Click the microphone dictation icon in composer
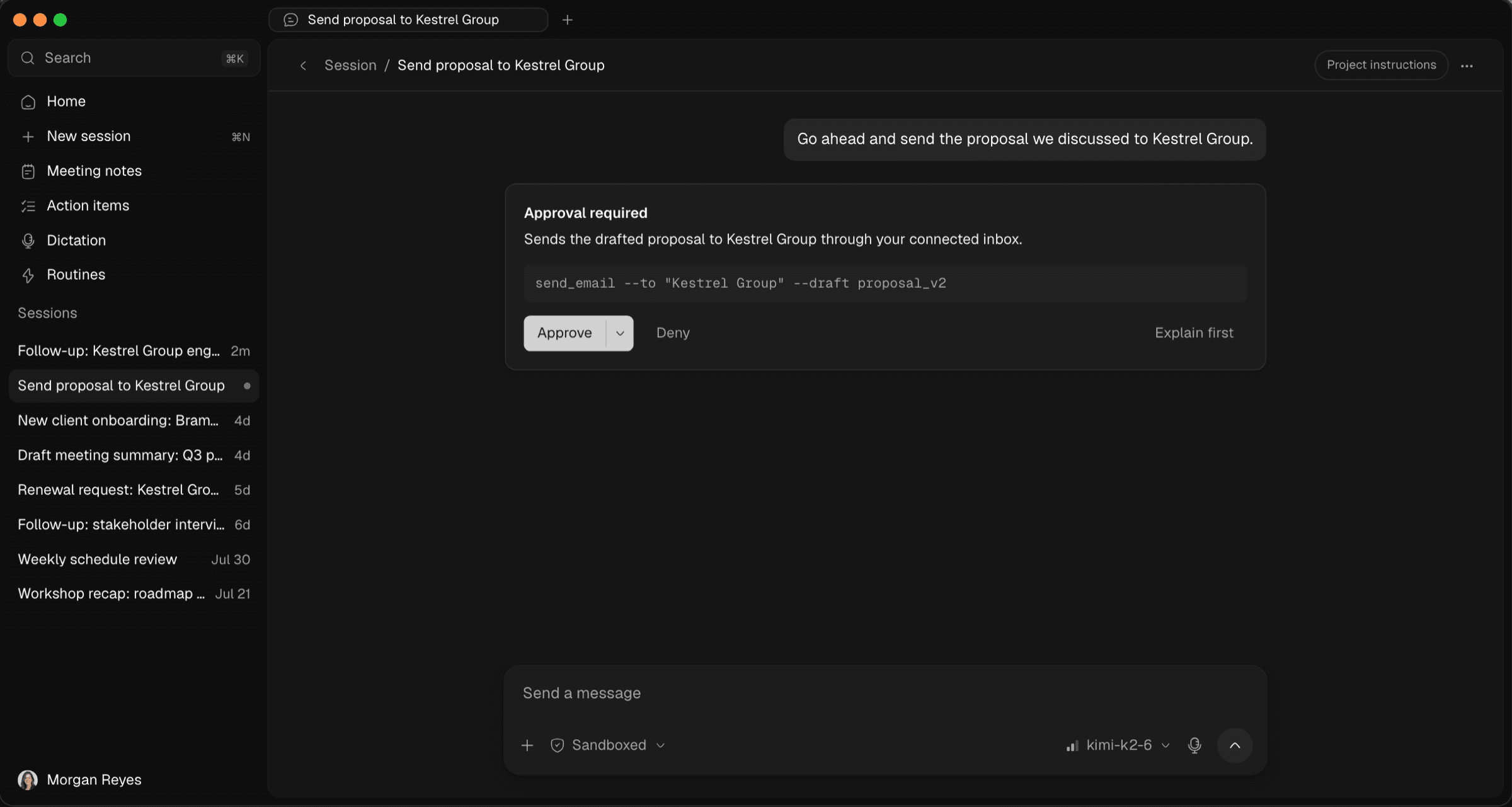1512x807 pixels. pos(1194,745)
